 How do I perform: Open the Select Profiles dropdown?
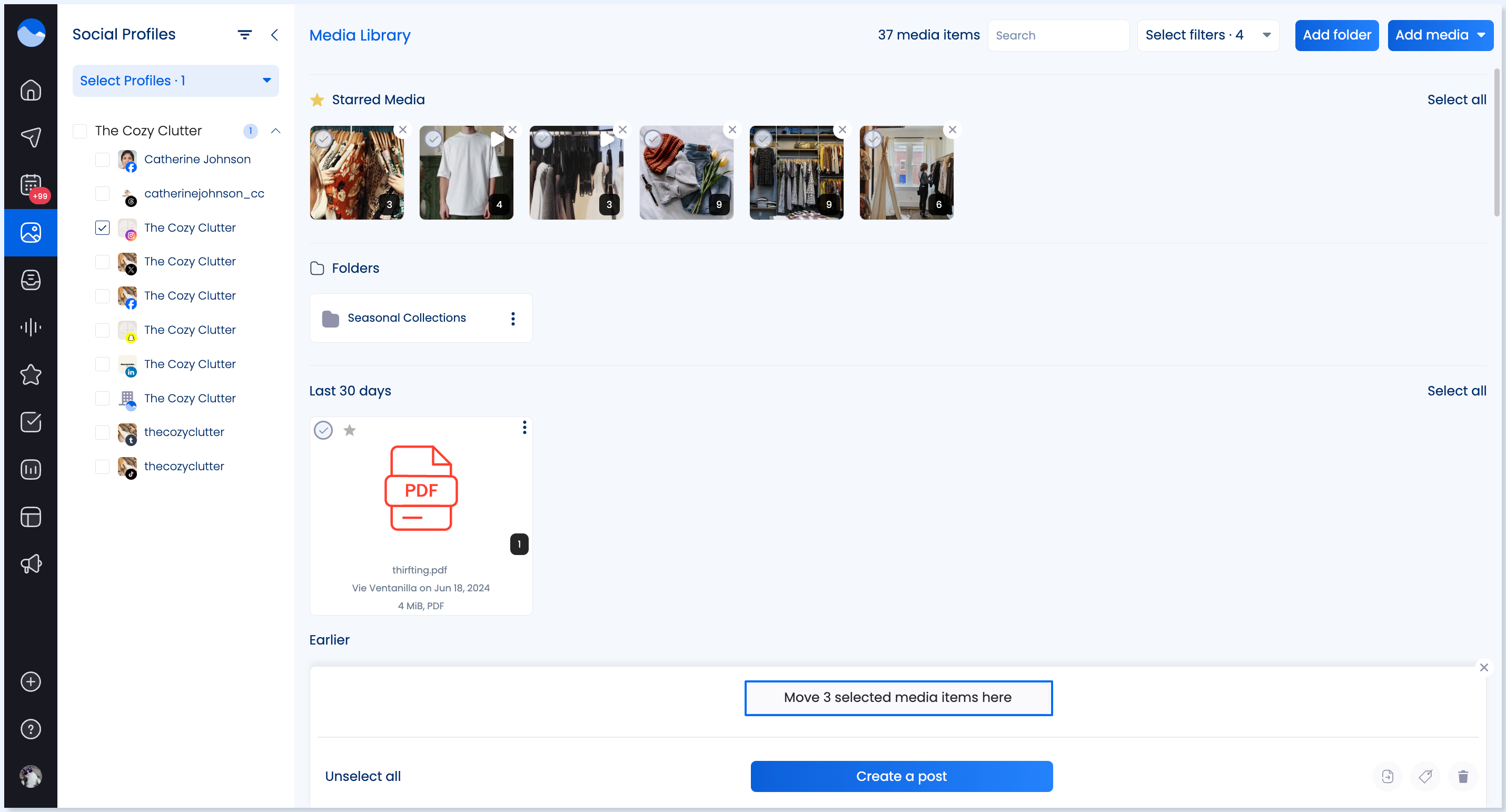(x=175, y=81)
